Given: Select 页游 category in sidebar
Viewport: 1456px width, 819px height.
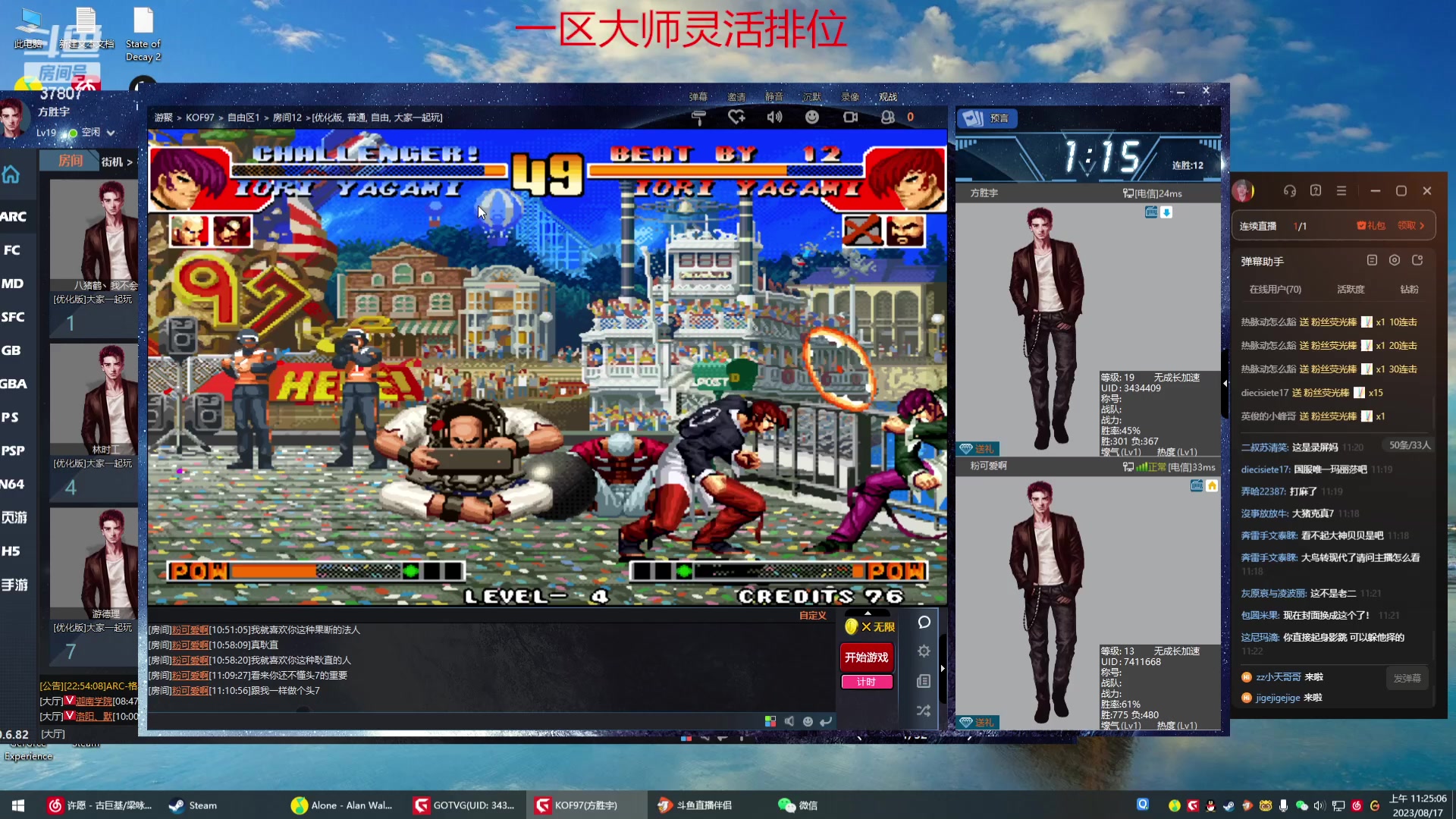Looking at the screenshot, I should click(14, 517).
